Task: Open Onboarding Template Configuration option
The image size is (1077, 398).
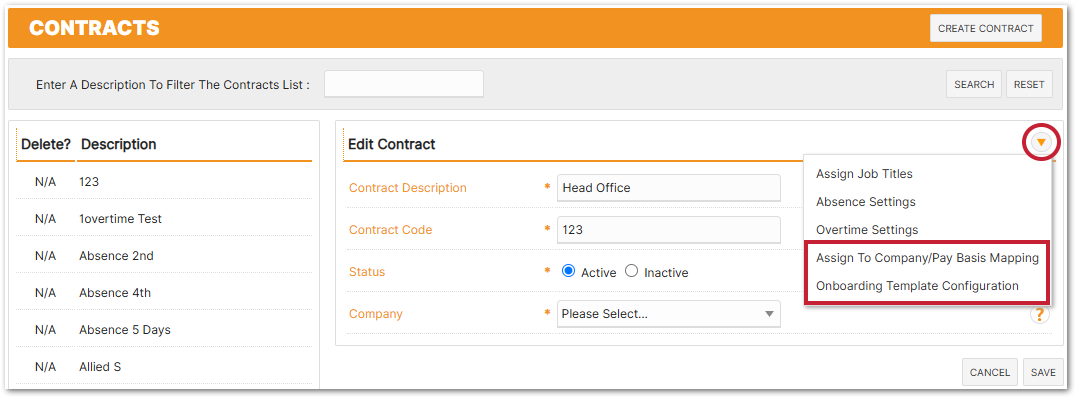Action: [917, 286]
